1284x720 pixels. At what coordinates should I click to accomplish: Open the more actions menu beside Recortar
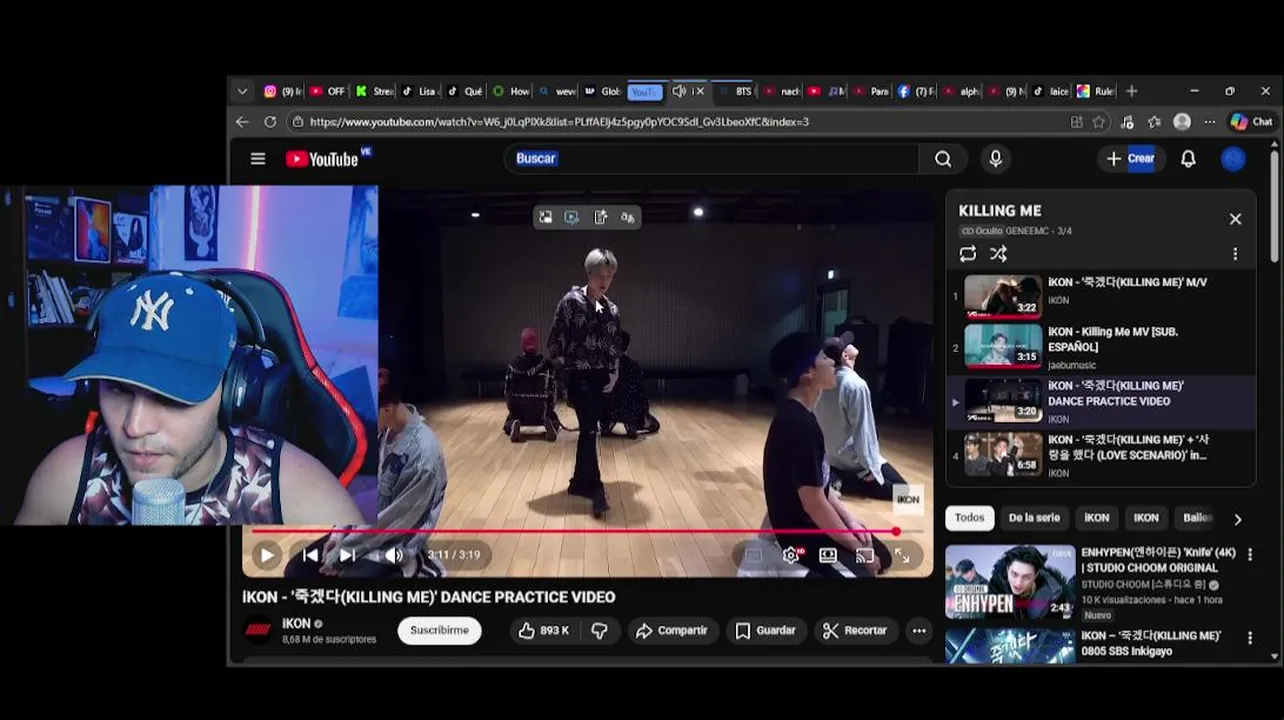pos(919,631)
